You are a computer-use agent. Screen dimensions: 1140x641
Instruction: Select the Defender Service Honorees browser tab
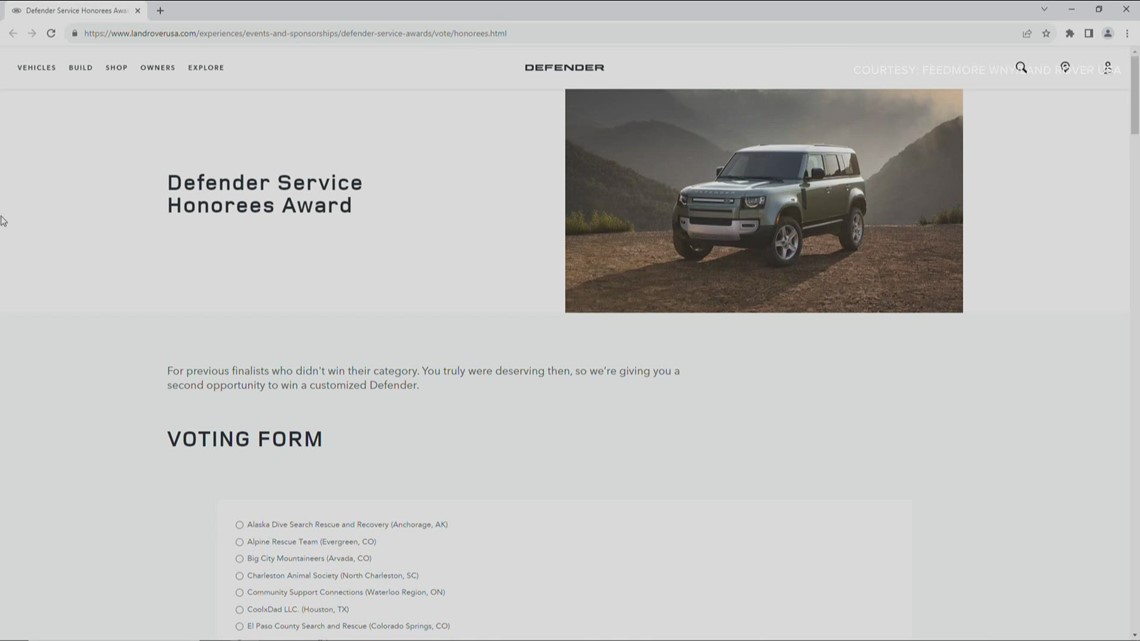coord(76,11)
